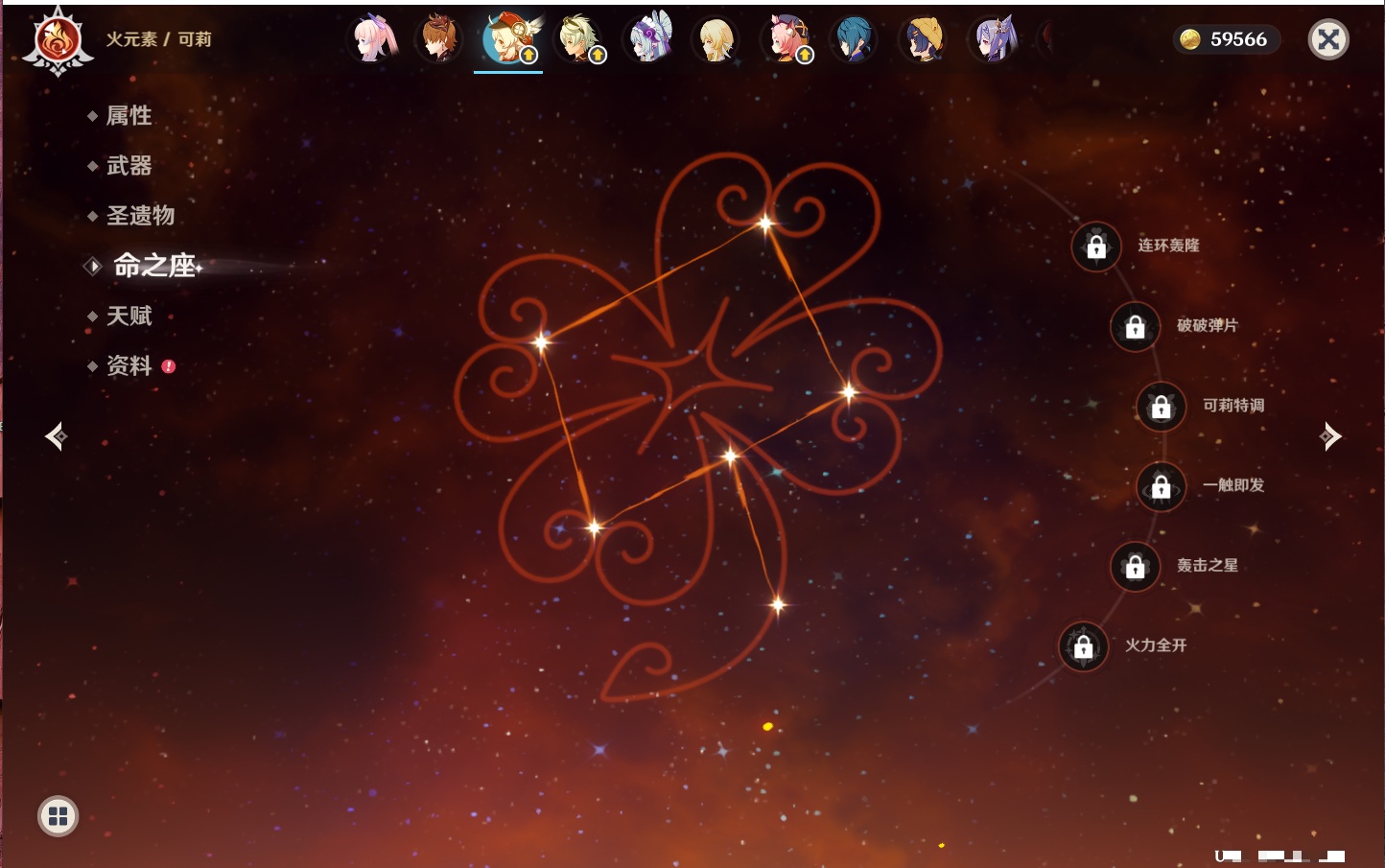The image size is (1385, 868).
Task: Click the Mora amount 59566
Action: point(1238,39)
